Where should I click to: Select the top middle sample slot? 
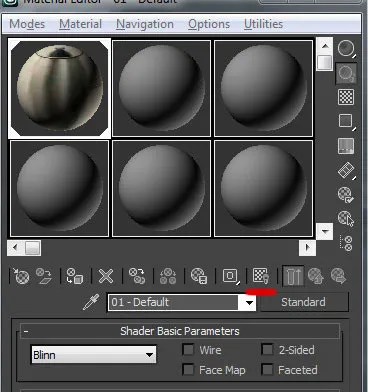click(162, 88)
